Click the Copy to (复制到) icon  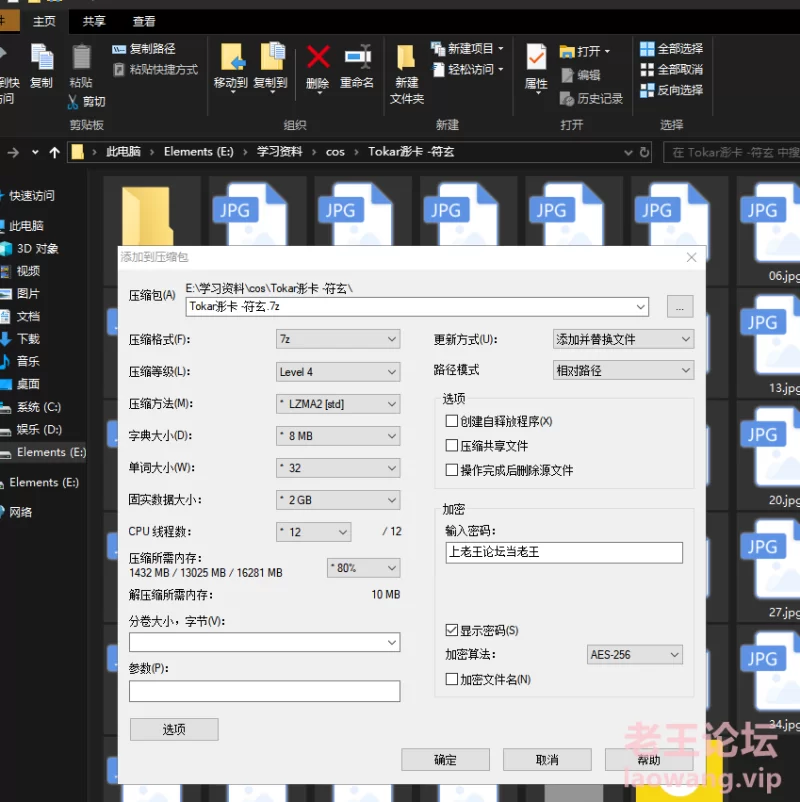(270, 62)
